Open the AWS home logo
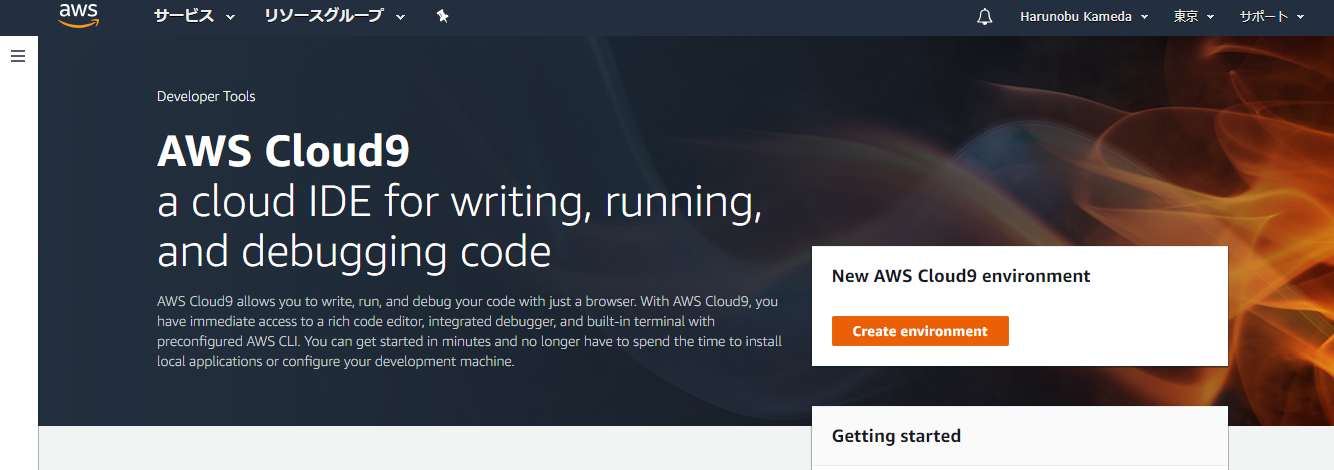Screen dimensions: 1334x470 78,15
